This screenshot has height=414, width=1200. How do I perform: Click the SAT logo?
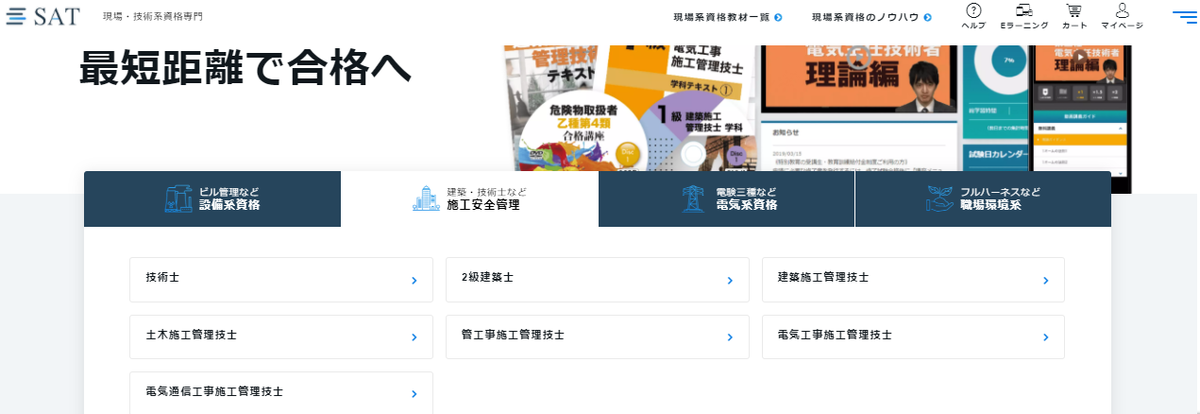(x=42, y=16)
